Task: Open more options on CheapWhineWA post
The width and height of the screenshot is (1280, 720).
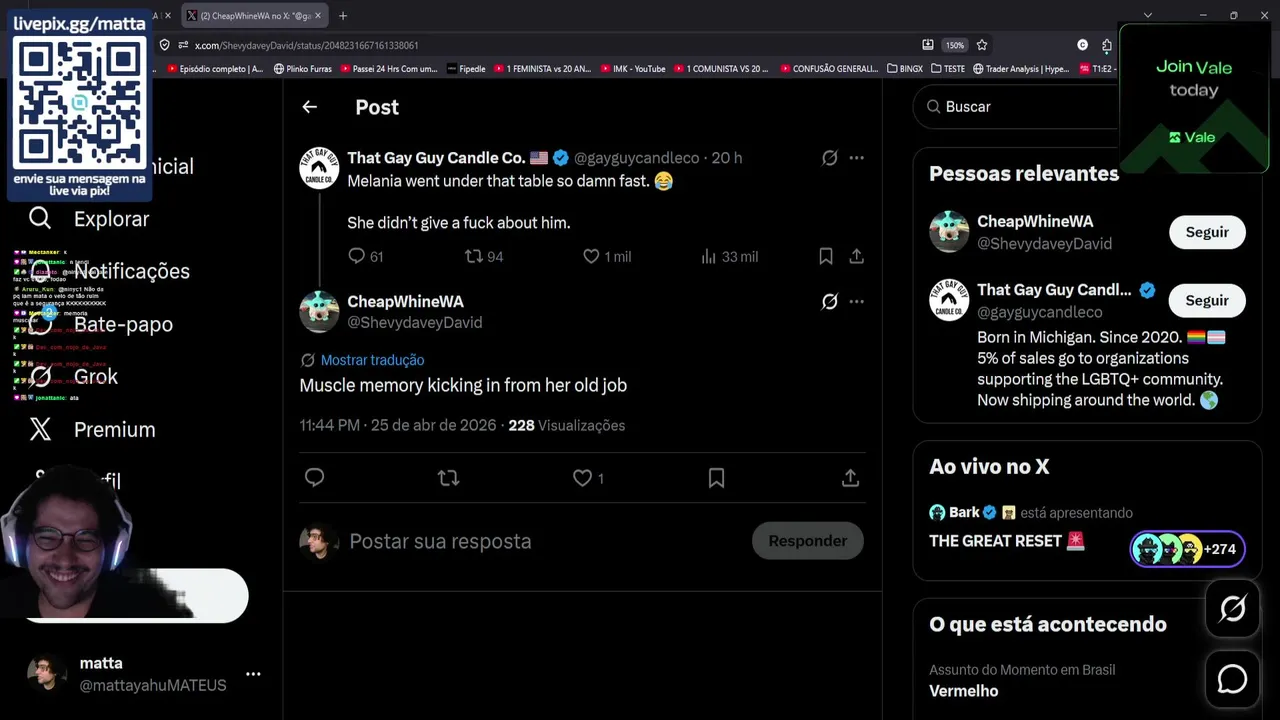Action: pos(856,301)
